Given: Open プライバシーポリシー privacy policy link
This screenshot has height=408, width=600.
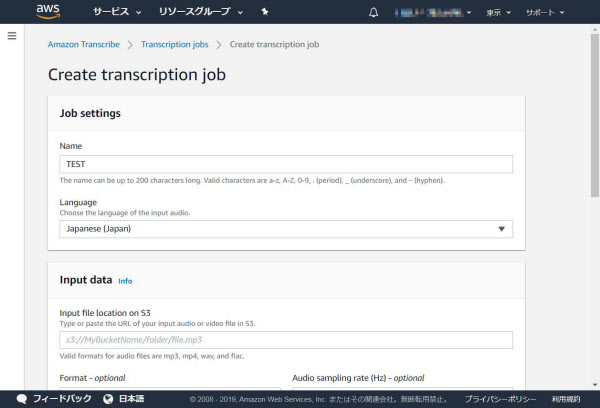Looking at the screenshot, I should 501,399.
